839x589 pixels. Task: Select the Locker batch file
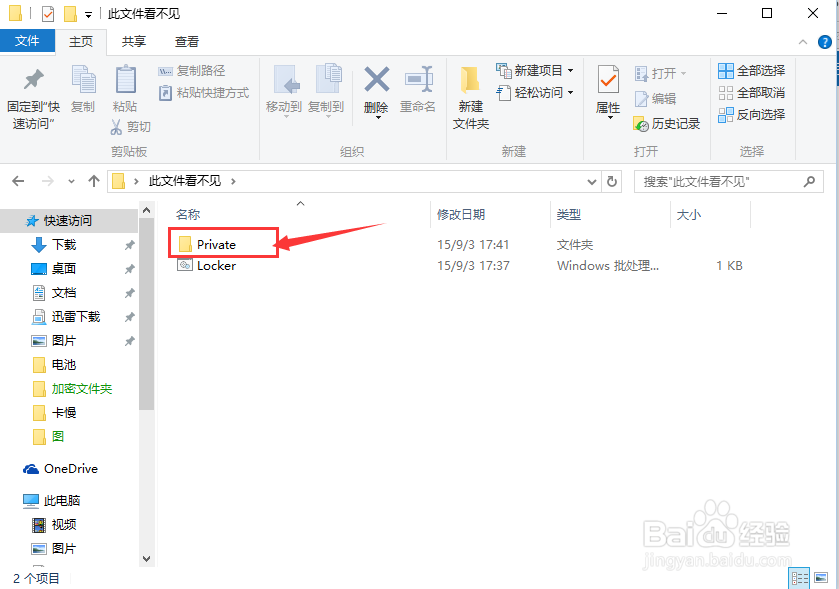click(x=207, y=265)
